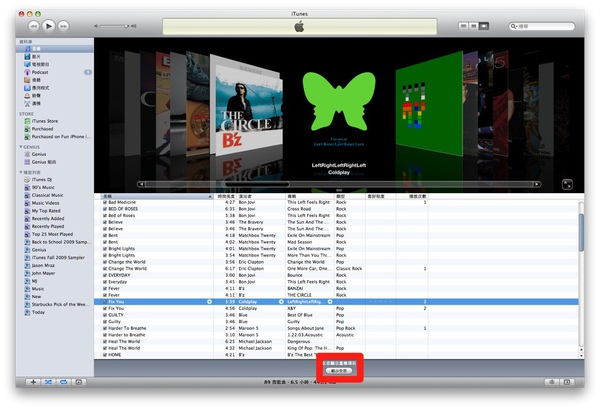Sort by Genre (類型) column header
This screenshot has width=600, height=409.
pos(350,196)
